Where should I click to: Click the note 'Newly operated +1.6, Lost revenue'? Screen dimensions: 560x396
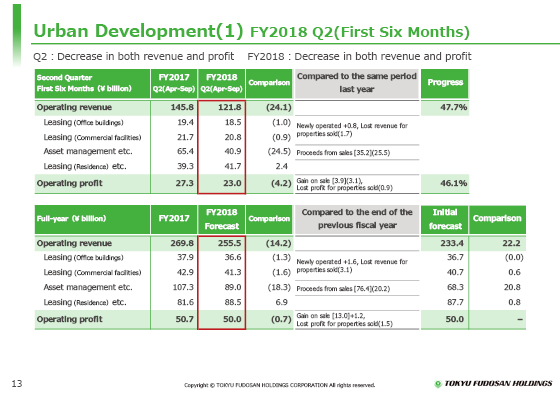352,266
